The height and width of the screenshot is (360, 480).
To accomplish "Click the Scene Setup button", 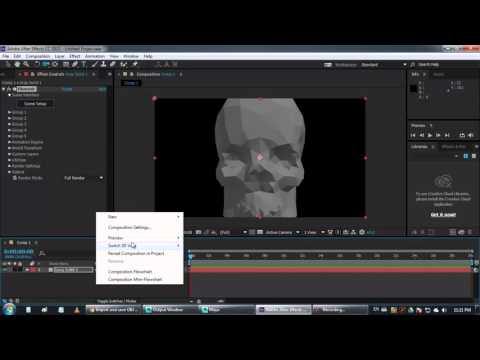I will [x=35, y=104].
